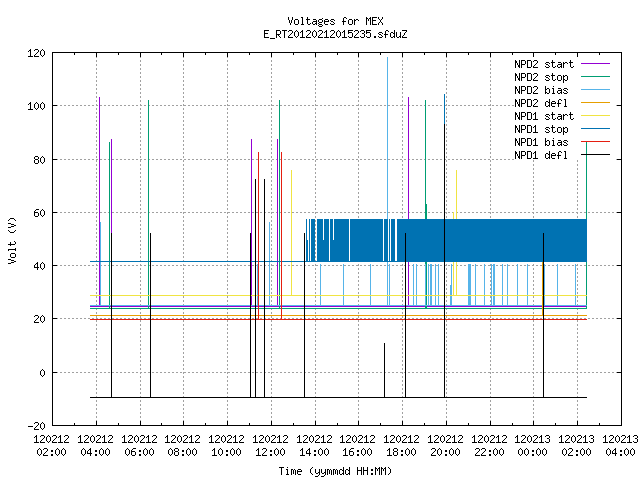Click the x-axis tick 120212 14:00
640x480 pixels.
[x=314, y=446]
